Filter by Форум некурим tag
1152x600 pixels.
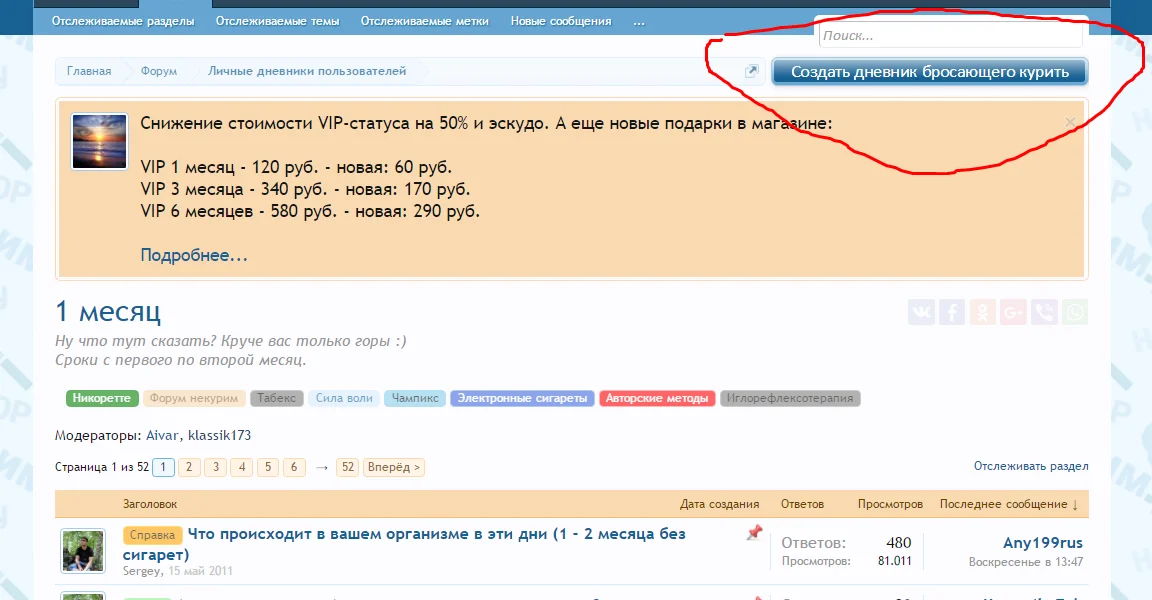(194, 398)
